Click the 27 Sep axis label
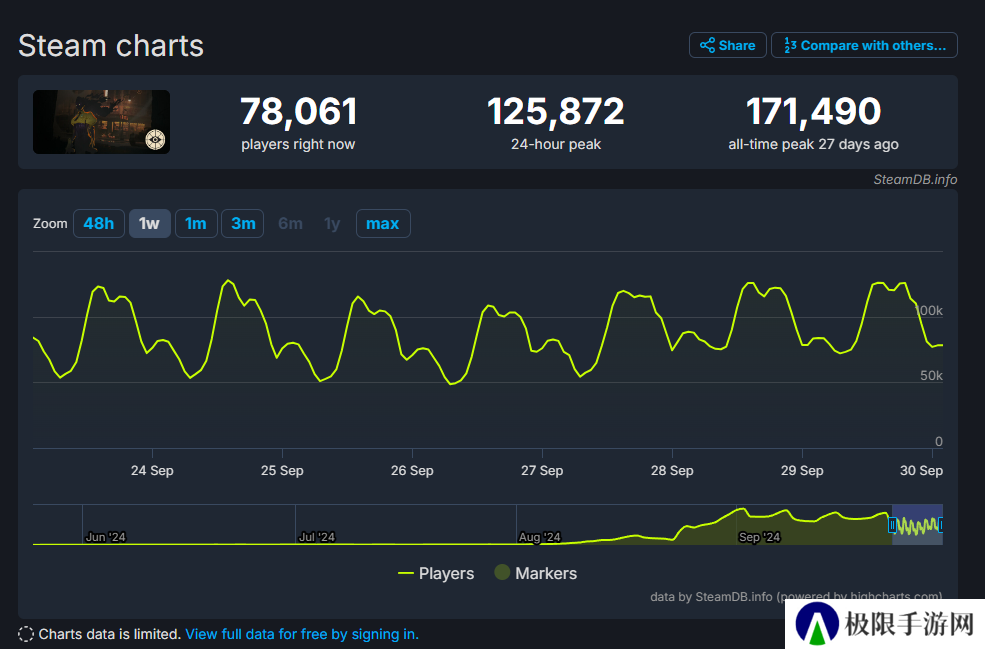 [x=542, y=471]
